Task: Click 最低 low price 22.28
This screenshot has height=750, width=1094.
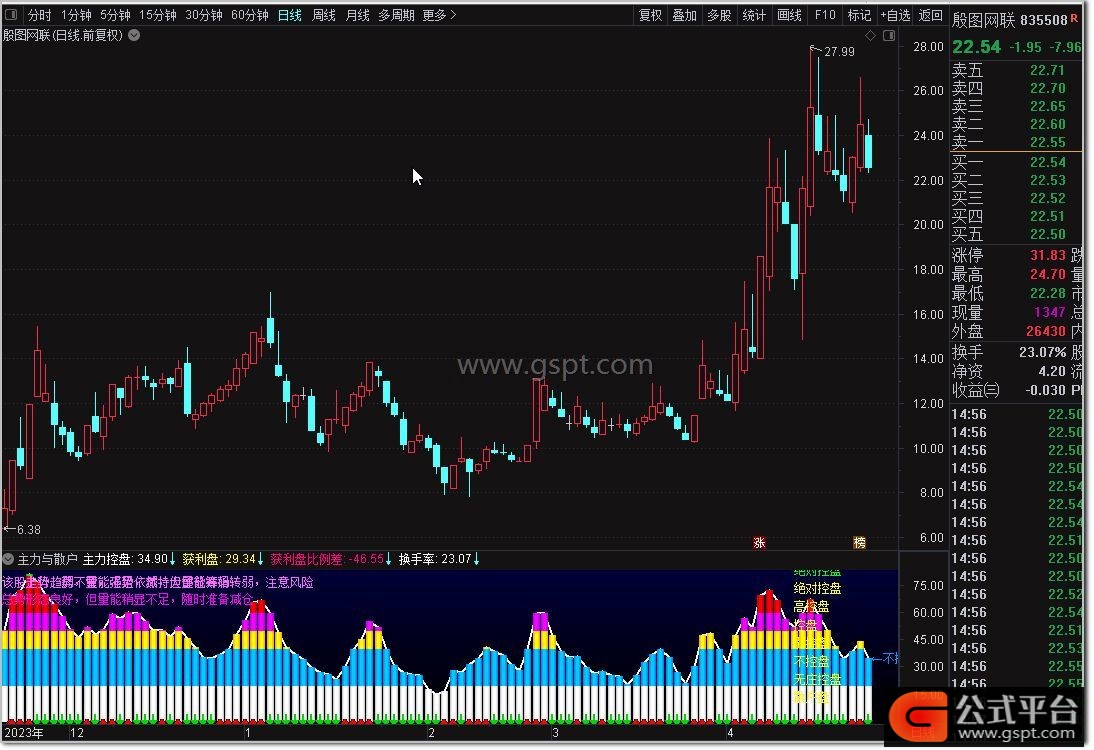Action: click(x=1048, y=293)
